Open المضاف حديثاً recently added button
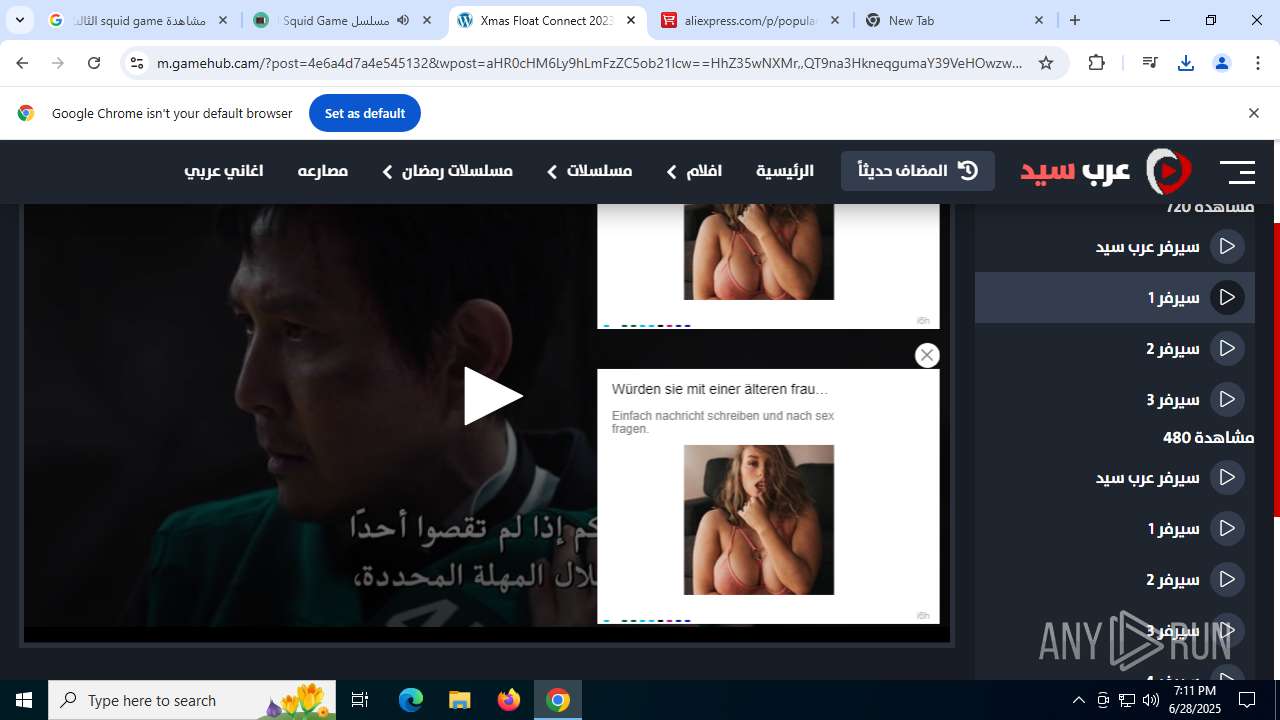The image size is (1280, 720). (918, 171)
